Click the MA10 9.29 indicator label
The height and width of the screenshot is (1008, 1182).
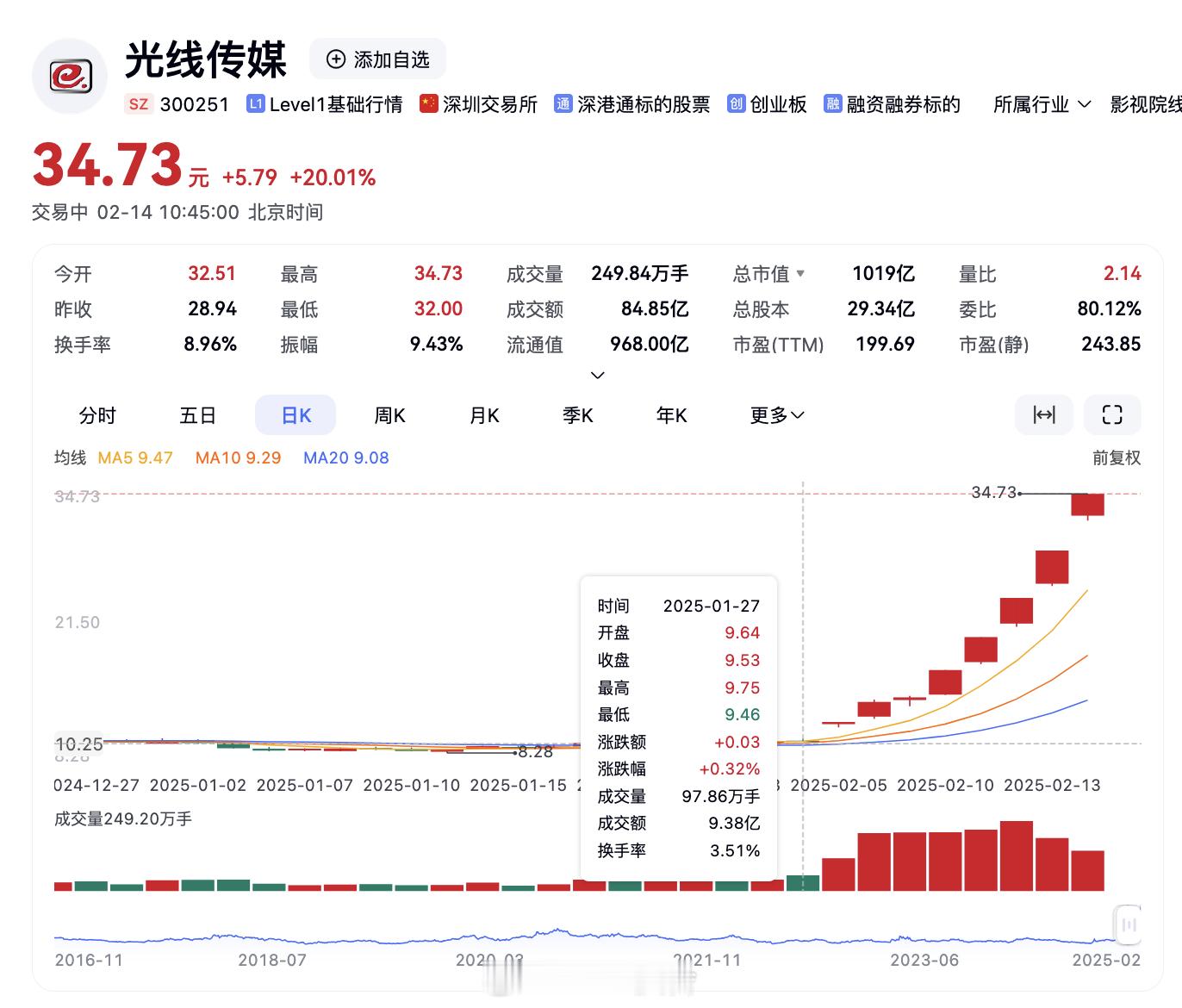[238, 457]
